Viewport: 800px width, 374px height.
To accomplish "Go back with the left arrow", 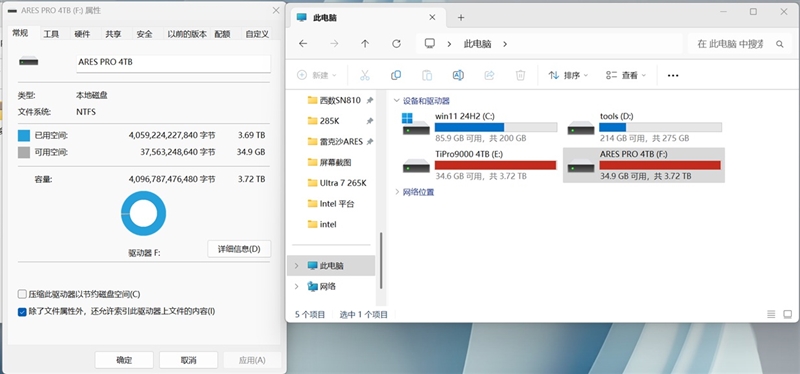I will (x=303, y=44).
